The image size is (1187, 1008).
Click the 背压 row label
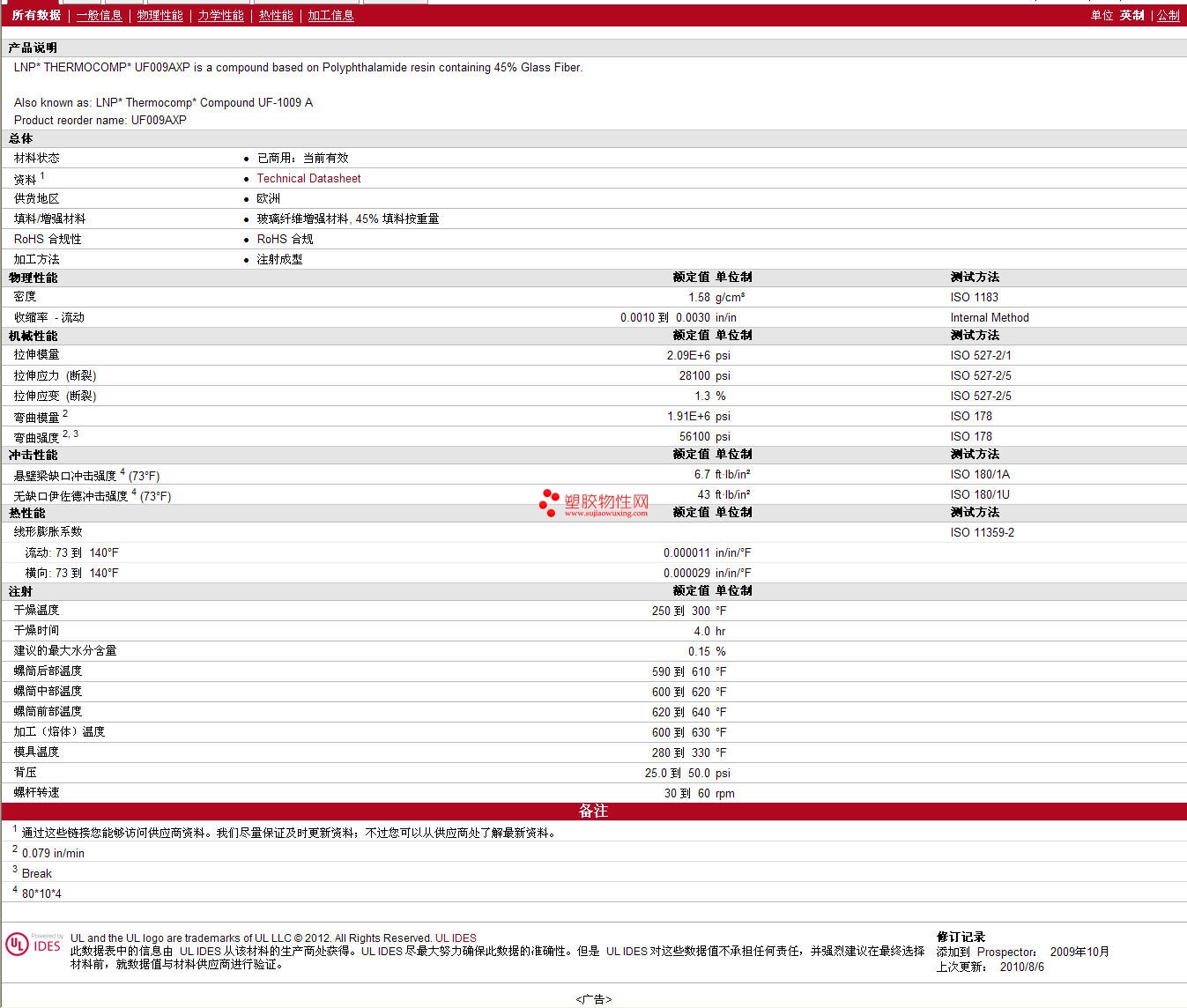(x=26, y=772)
